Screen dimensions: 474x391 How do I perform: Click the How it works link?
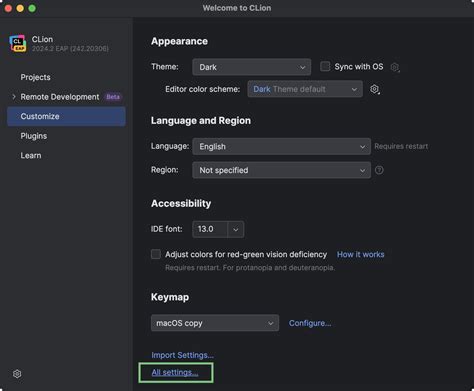click(x=360, y=254)
